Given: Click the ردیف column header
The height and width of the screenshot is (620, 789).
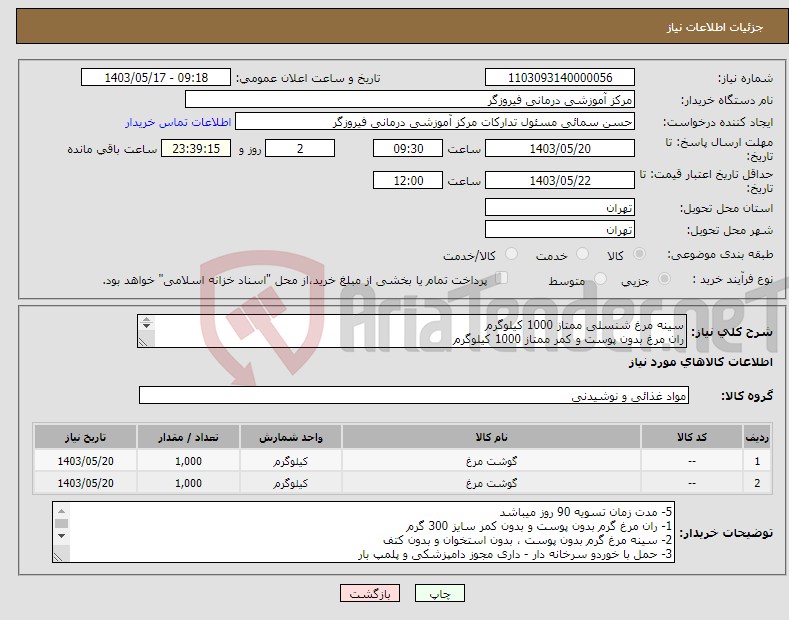Looking at the screenshot, I should coord(757,437).
